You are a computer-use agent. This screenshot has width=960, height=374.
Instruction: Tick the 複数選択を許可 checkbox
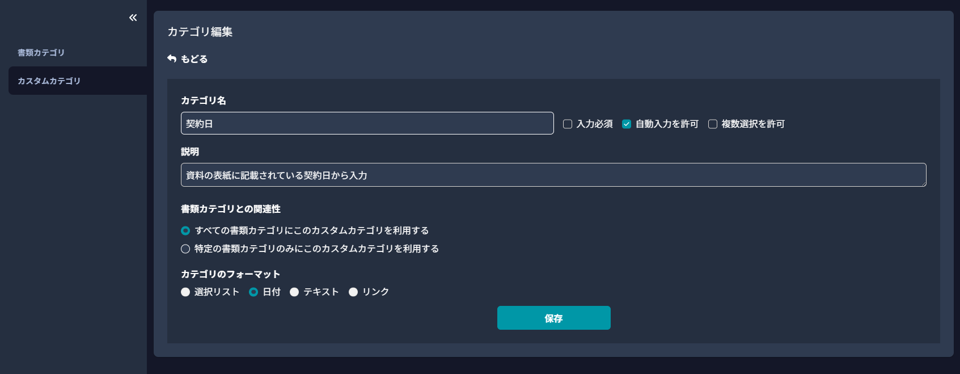pos(713,124)
